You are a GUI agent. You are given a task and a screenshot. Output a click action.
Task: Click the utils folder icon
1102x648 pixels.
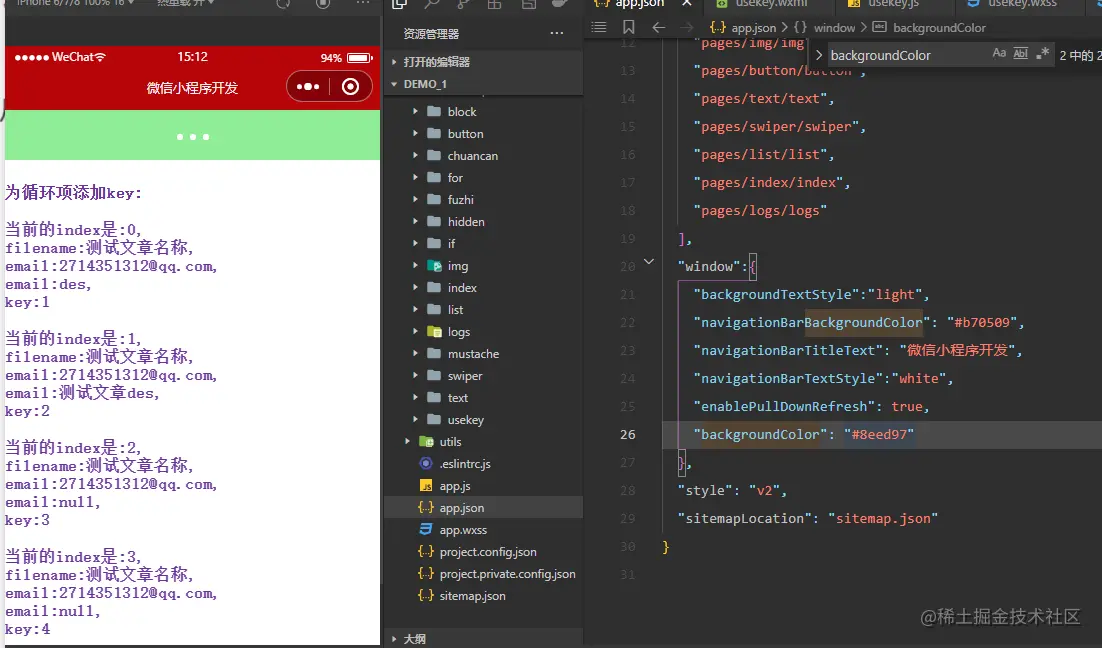point(426,441)
